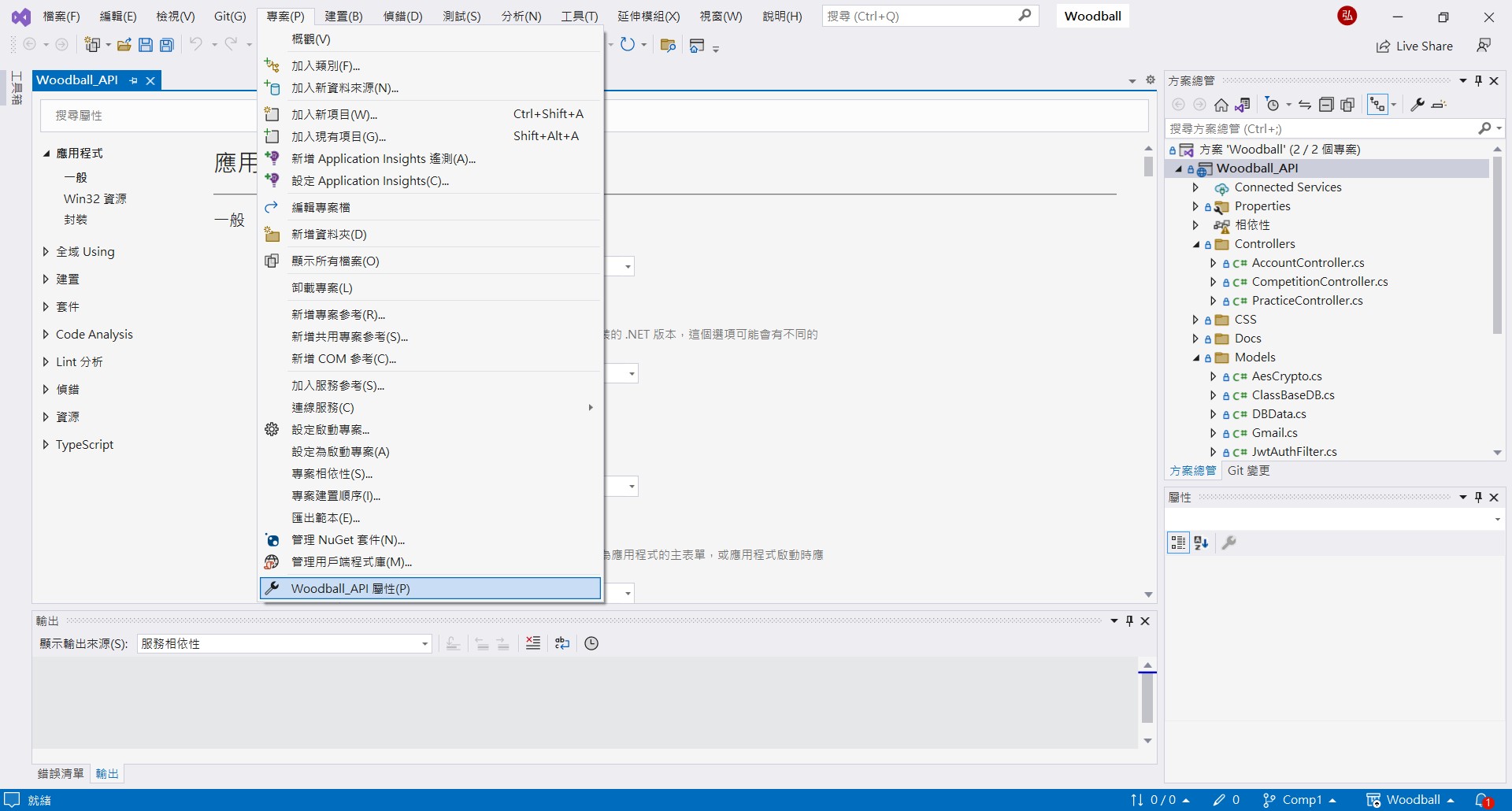Click the 搜尋方案總管 search box
The height and width of the screenshot is (811, 1512).
[1334, 128]
